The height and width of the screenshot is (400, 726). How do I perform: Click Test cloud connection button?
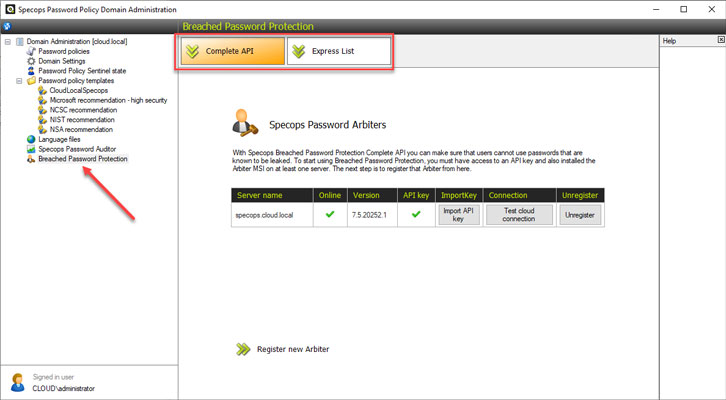pyautogui.click(x=519, y=213)
